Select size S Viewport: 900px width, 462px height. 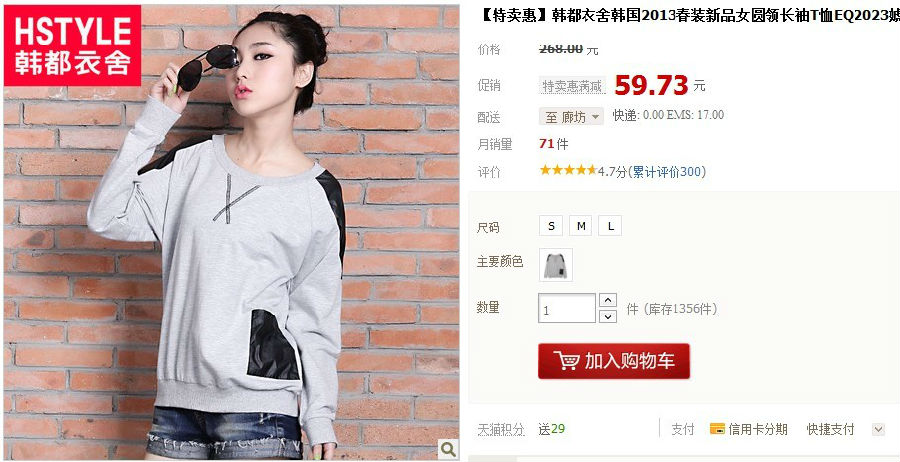[x=551, y=226]
